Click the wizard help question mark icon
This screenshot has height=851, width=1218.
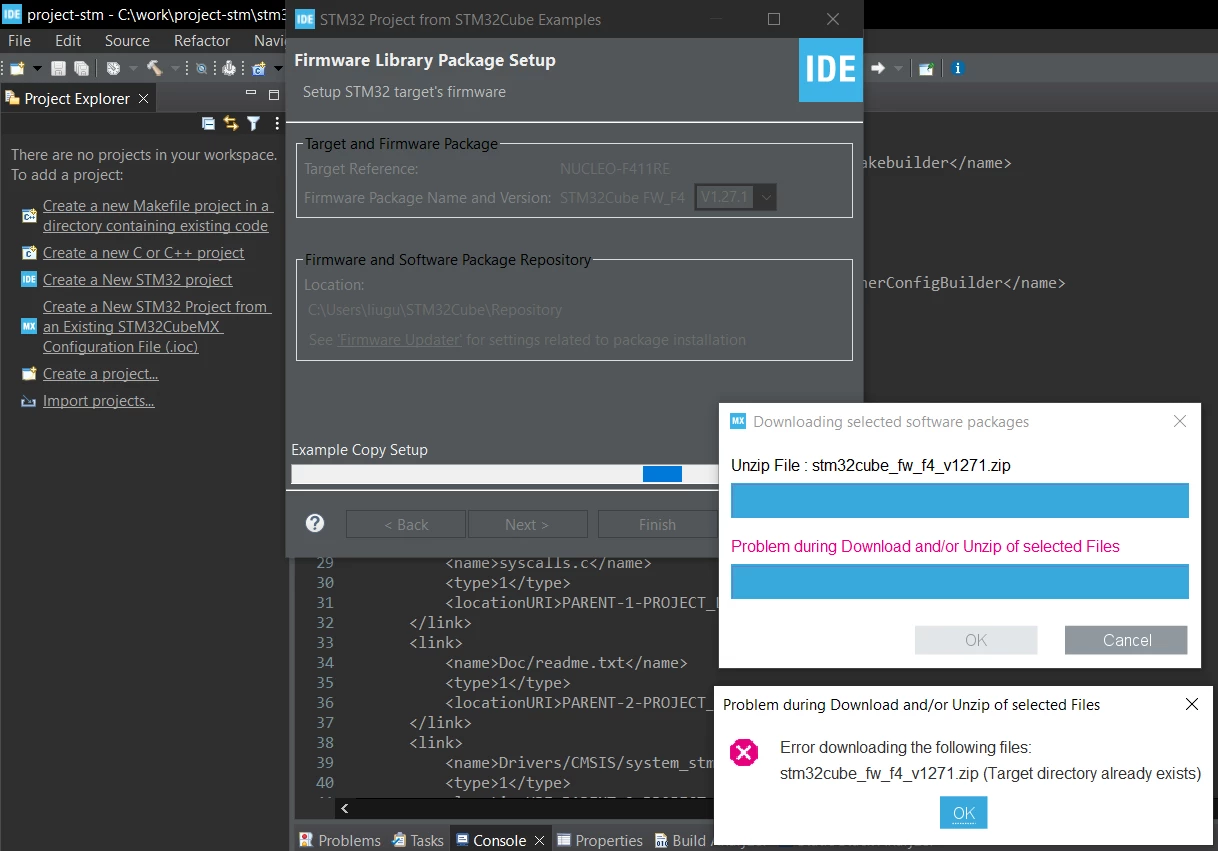[x=315, y=523]
